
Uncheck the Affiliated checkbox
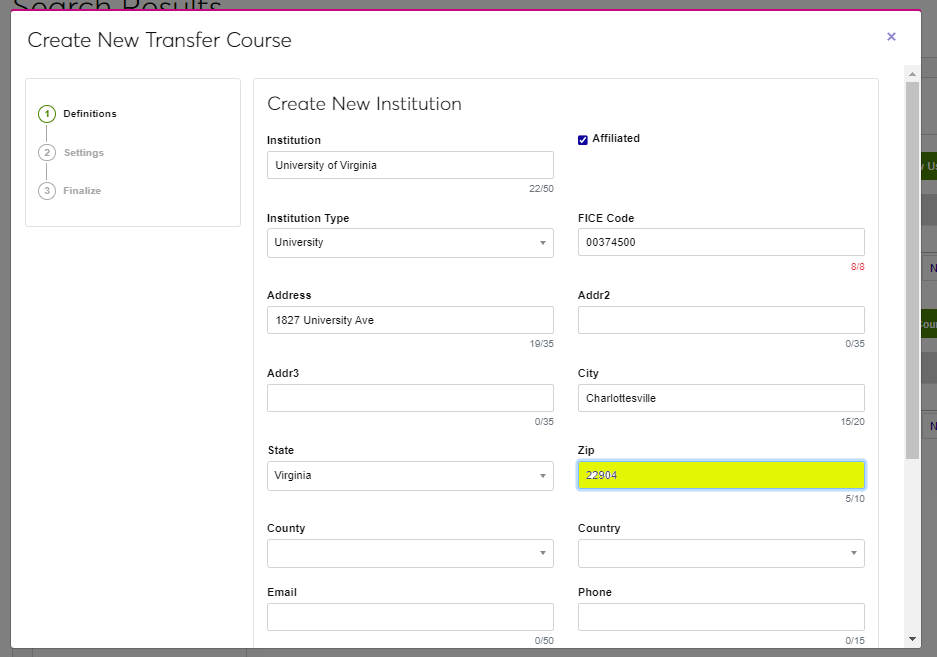coord(583,140)
